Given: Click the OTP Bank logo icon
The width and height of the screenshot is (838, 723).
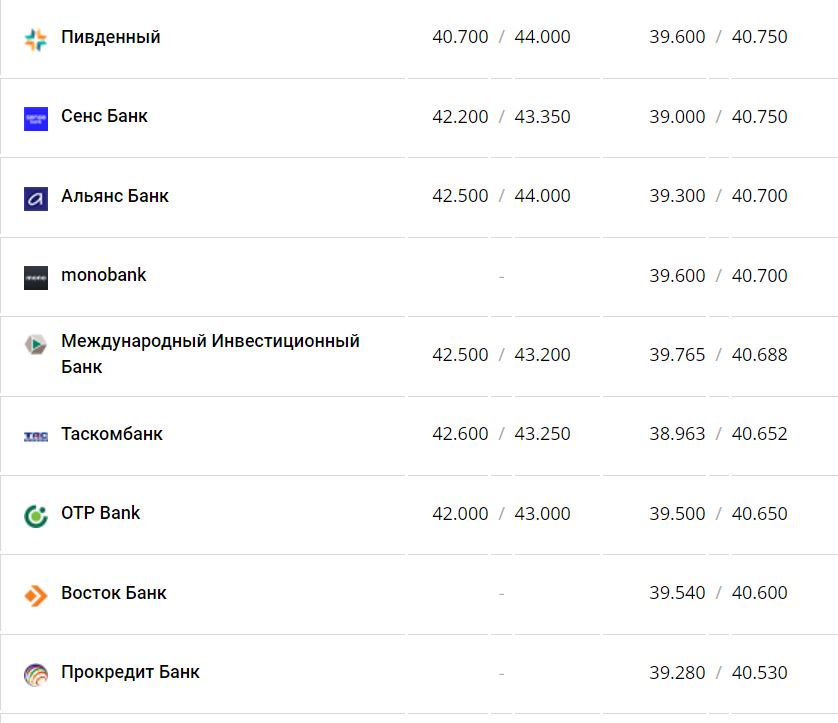Looking at the screenshot, I should 36,515.
